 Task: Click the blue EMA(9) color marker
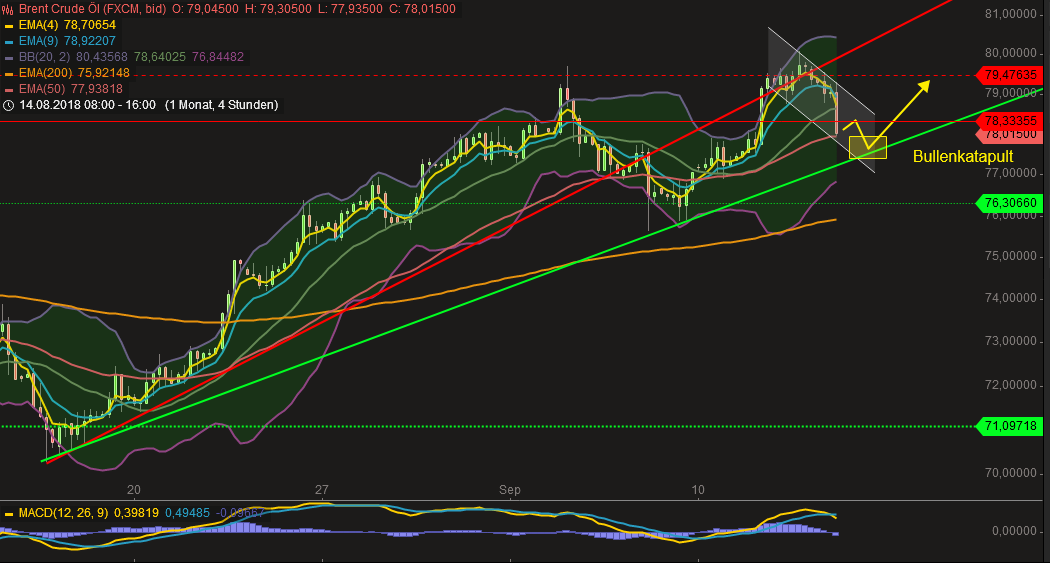point(9,42)
